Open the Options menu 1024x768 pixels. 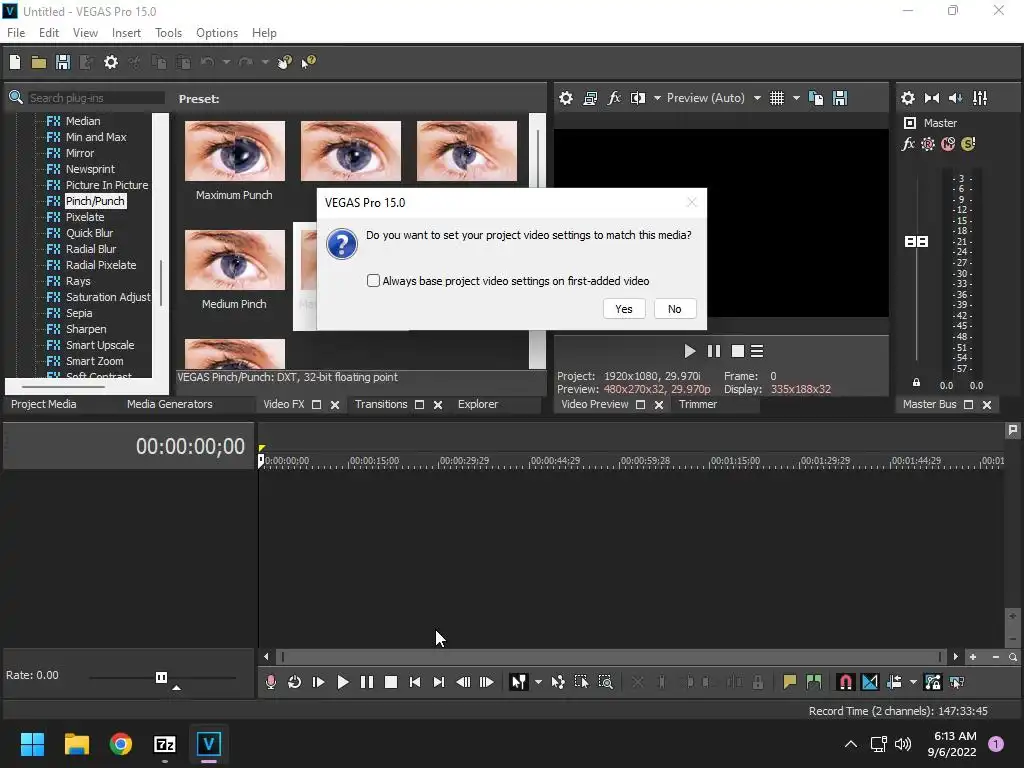[x=217, y=33]
